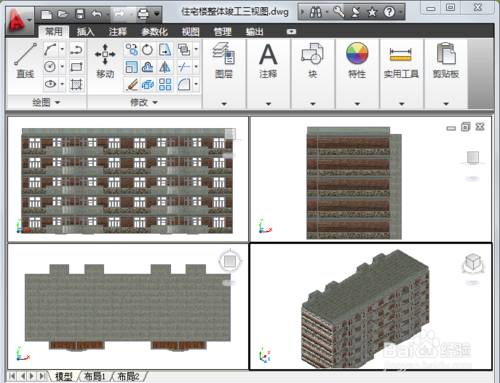Click the Circle tool icon
Viewport: 500px width, 383px height.
tap(50, 67)
